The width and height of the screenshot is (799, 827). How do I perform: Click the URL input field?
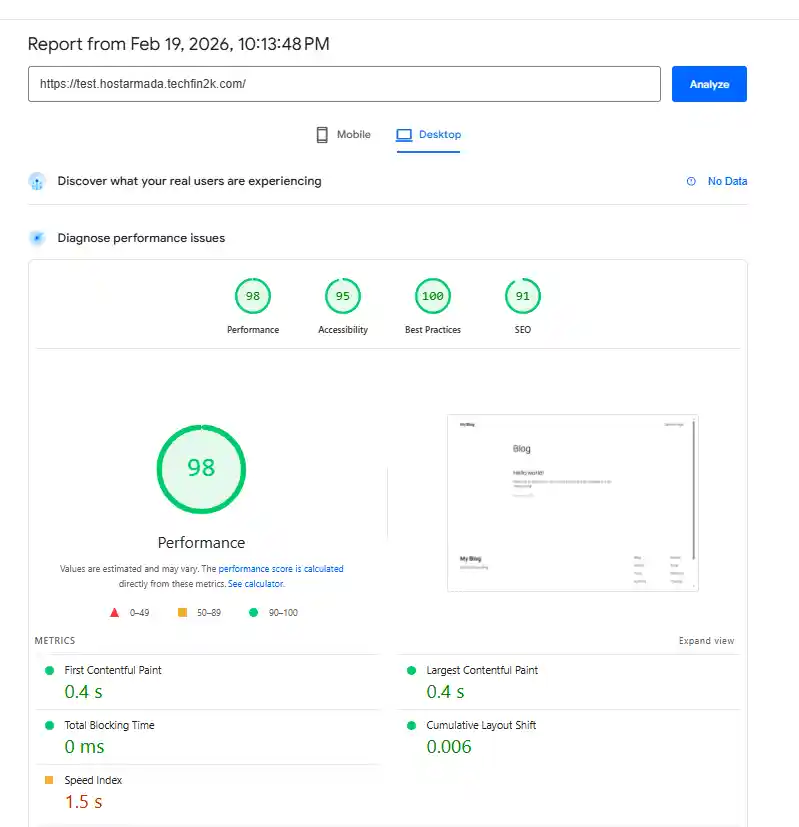coord(344,84)
